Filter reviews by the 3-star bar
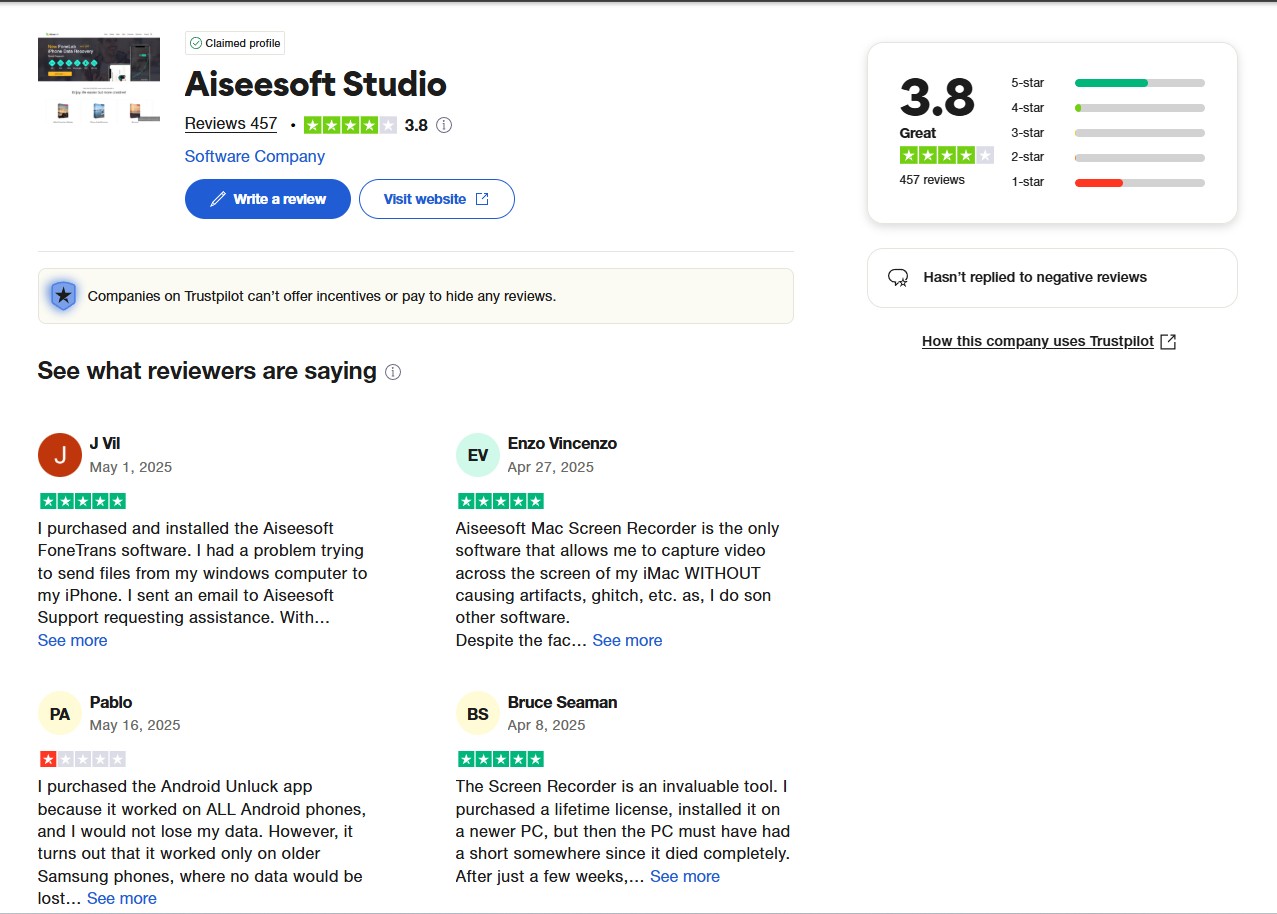 click(x=1140, y=133)
